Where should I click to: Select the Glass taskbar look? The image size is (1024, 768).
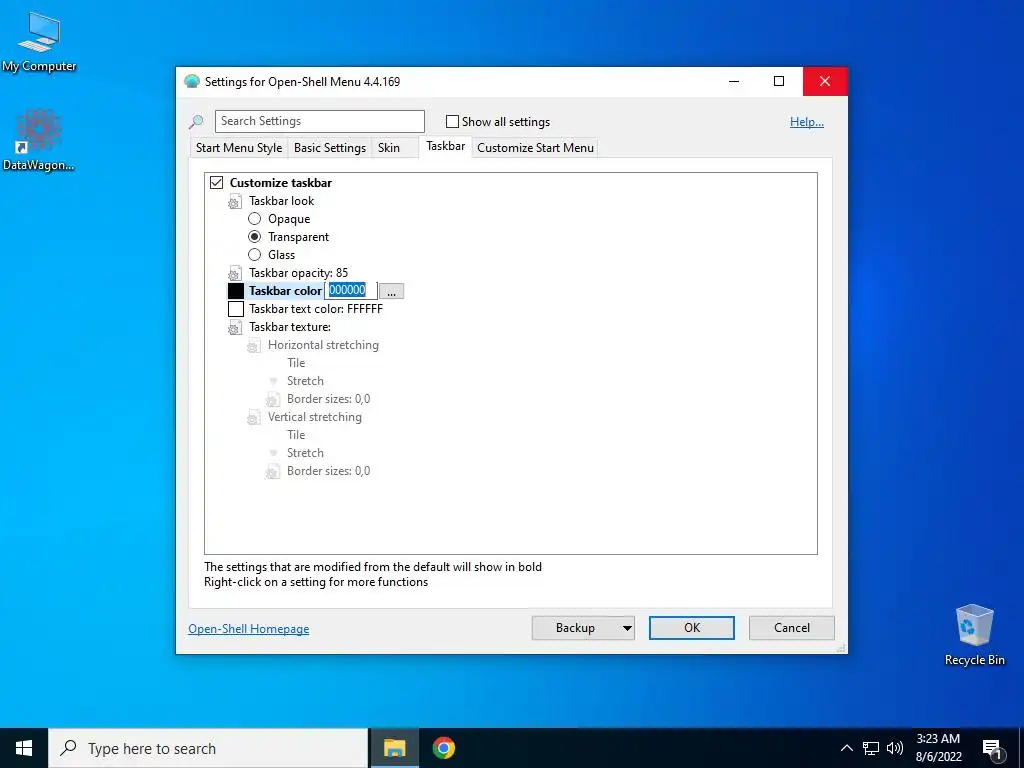click(255, 255)
